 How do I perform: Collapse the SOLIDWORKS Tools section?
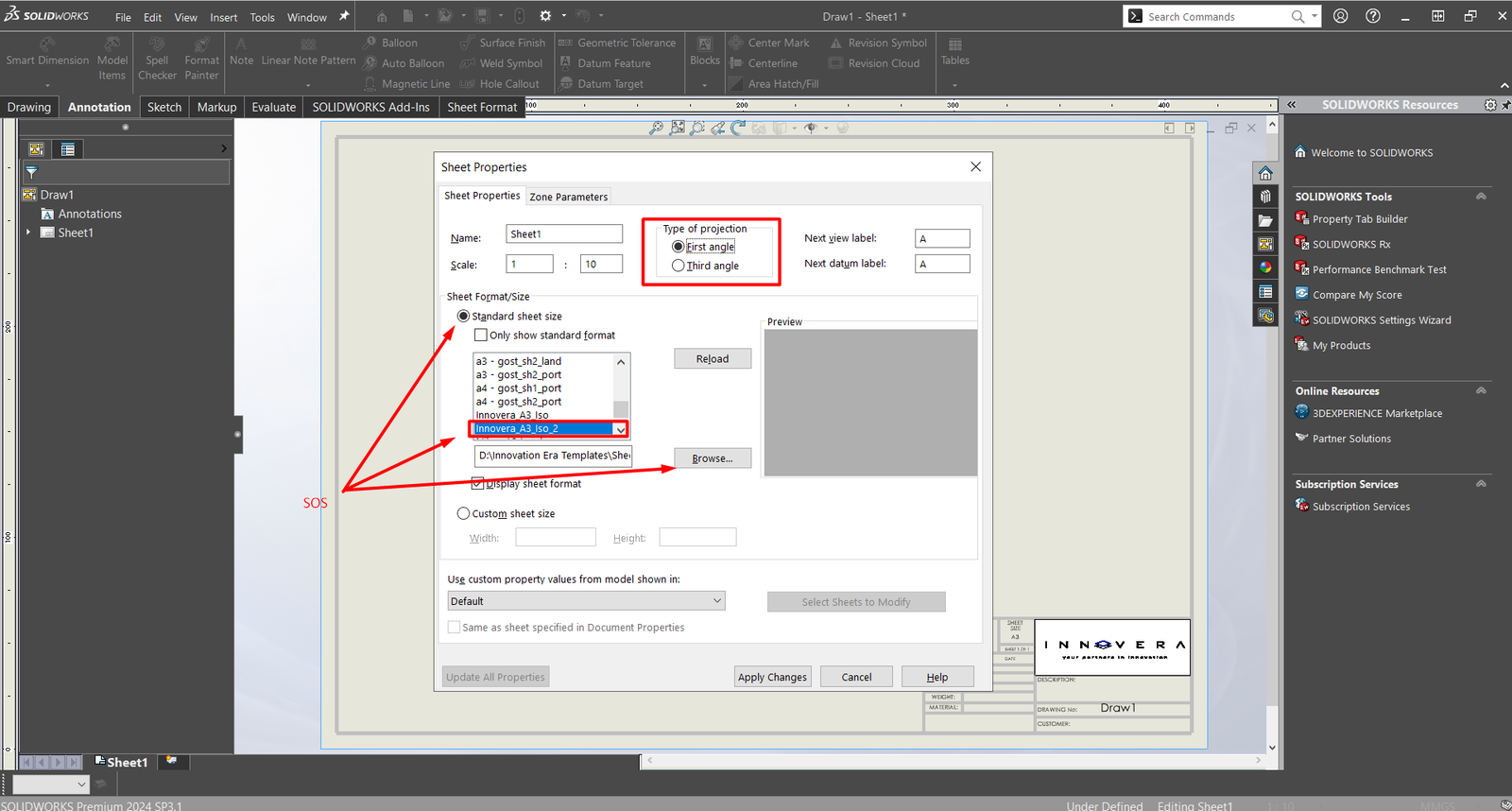pyautogui.click(x=1481, y=197)
